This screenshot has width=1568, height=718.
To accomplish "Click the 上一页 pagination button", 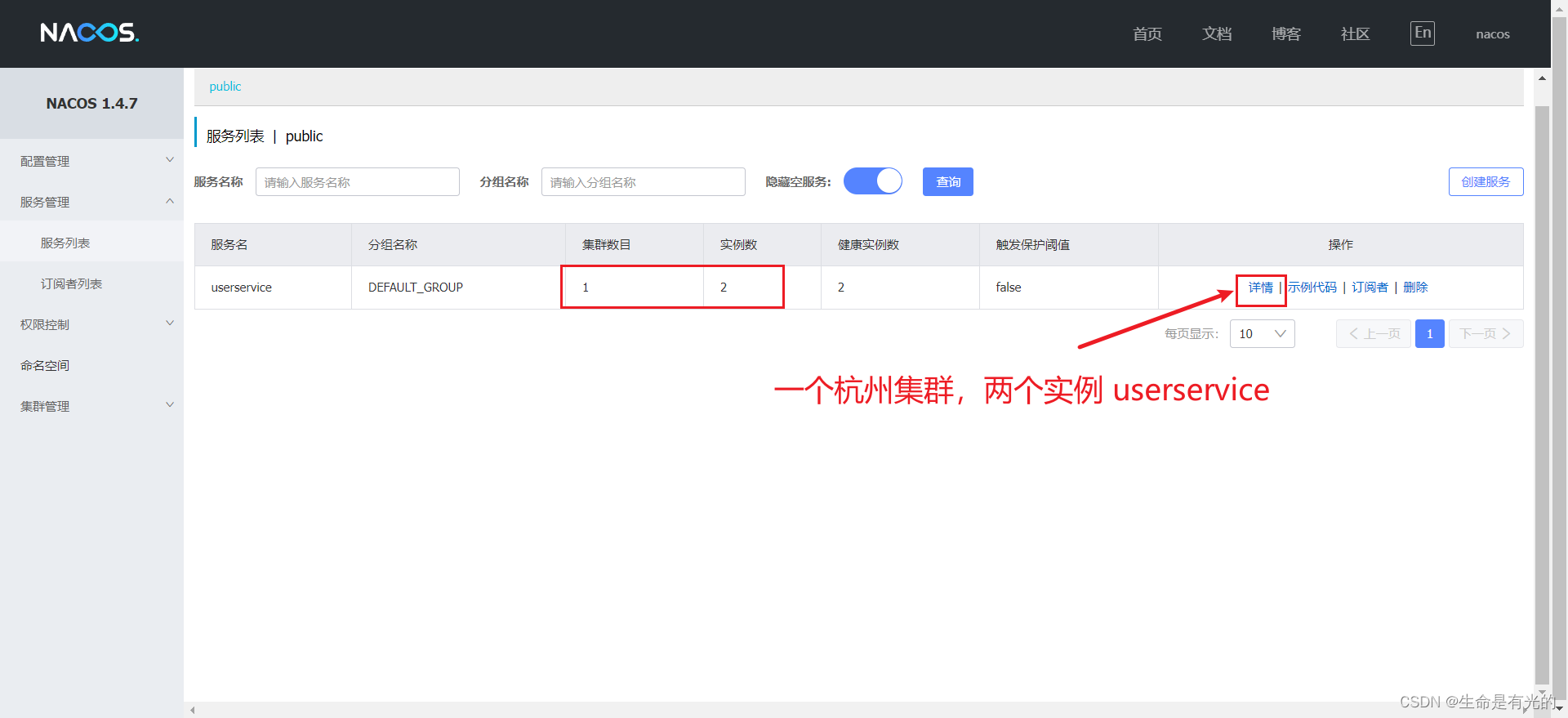I will click(1374, 333).
